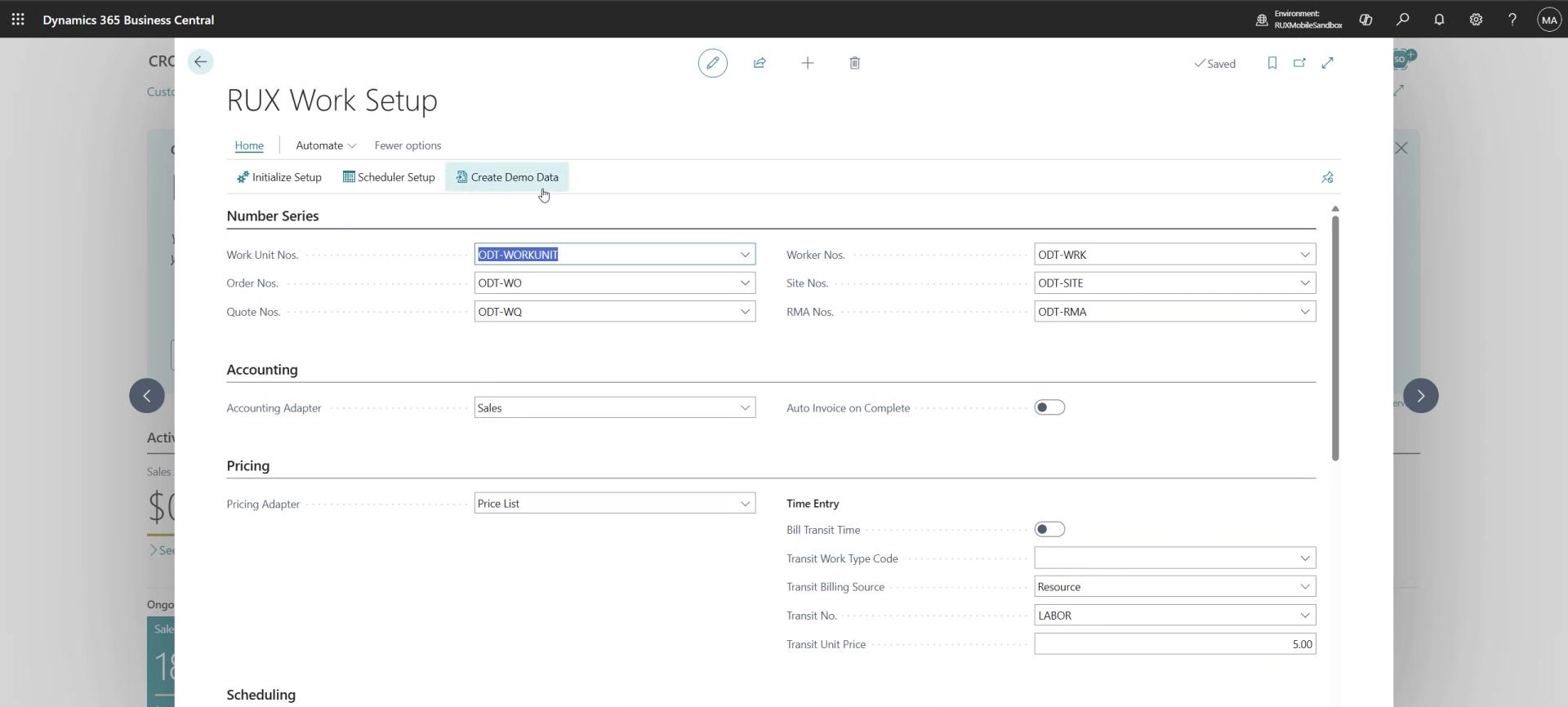
Task: Click Dynamics 365 Business Central title
Action: point(128,20)
